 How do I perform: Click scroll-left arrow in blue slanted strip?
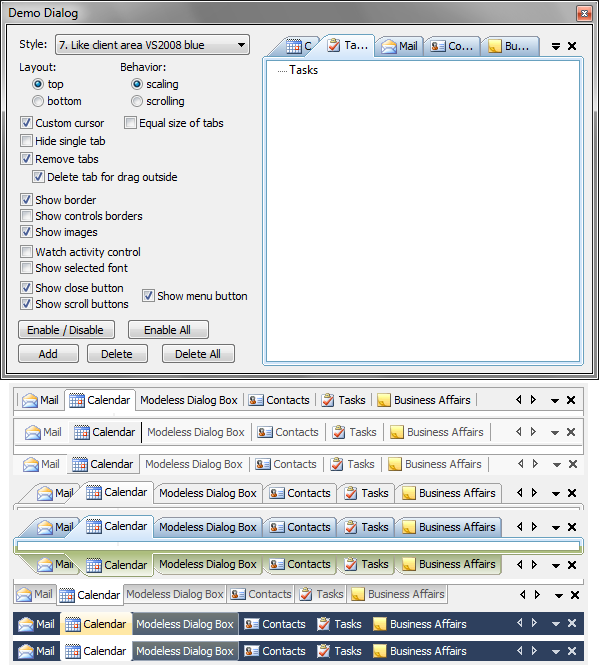520,527
